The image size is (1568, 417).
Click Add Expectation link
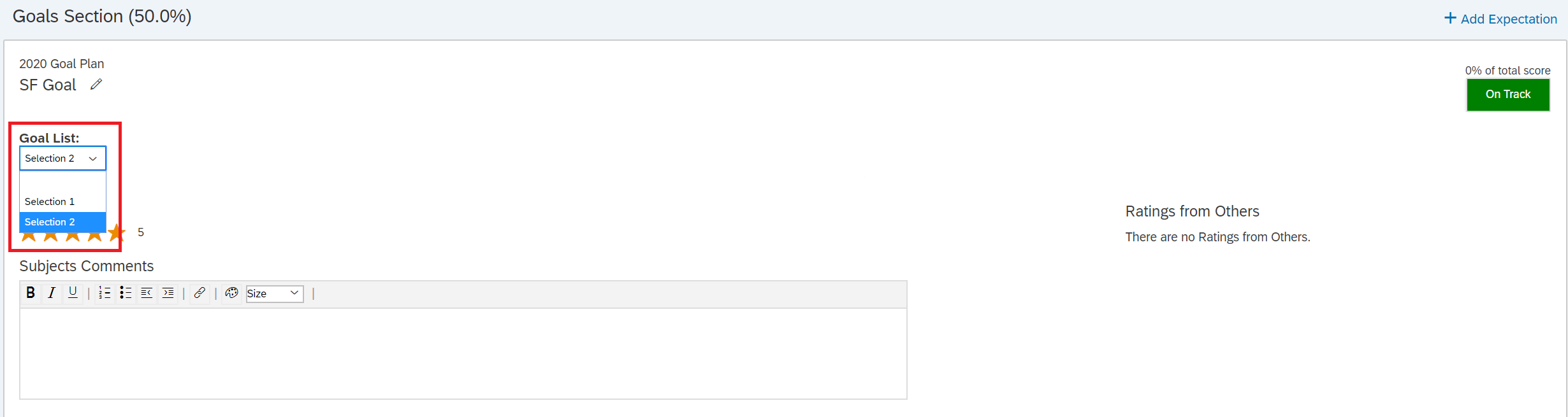pos(1508,19)
